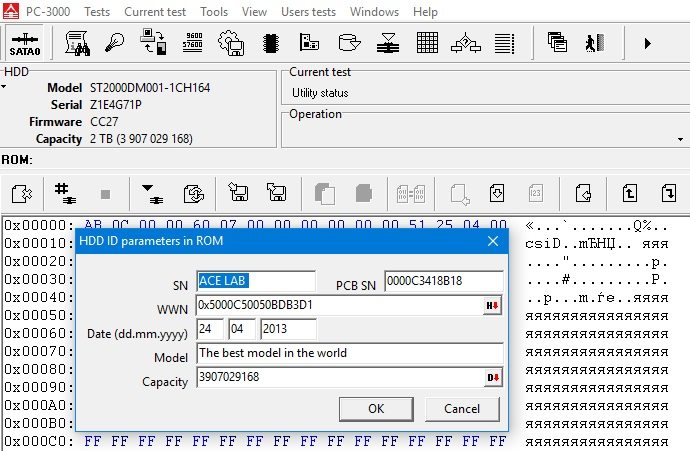Viewport: 690px width, 451px height.
Task: Click the hash address offset icon
Action: tap(65, 194)
